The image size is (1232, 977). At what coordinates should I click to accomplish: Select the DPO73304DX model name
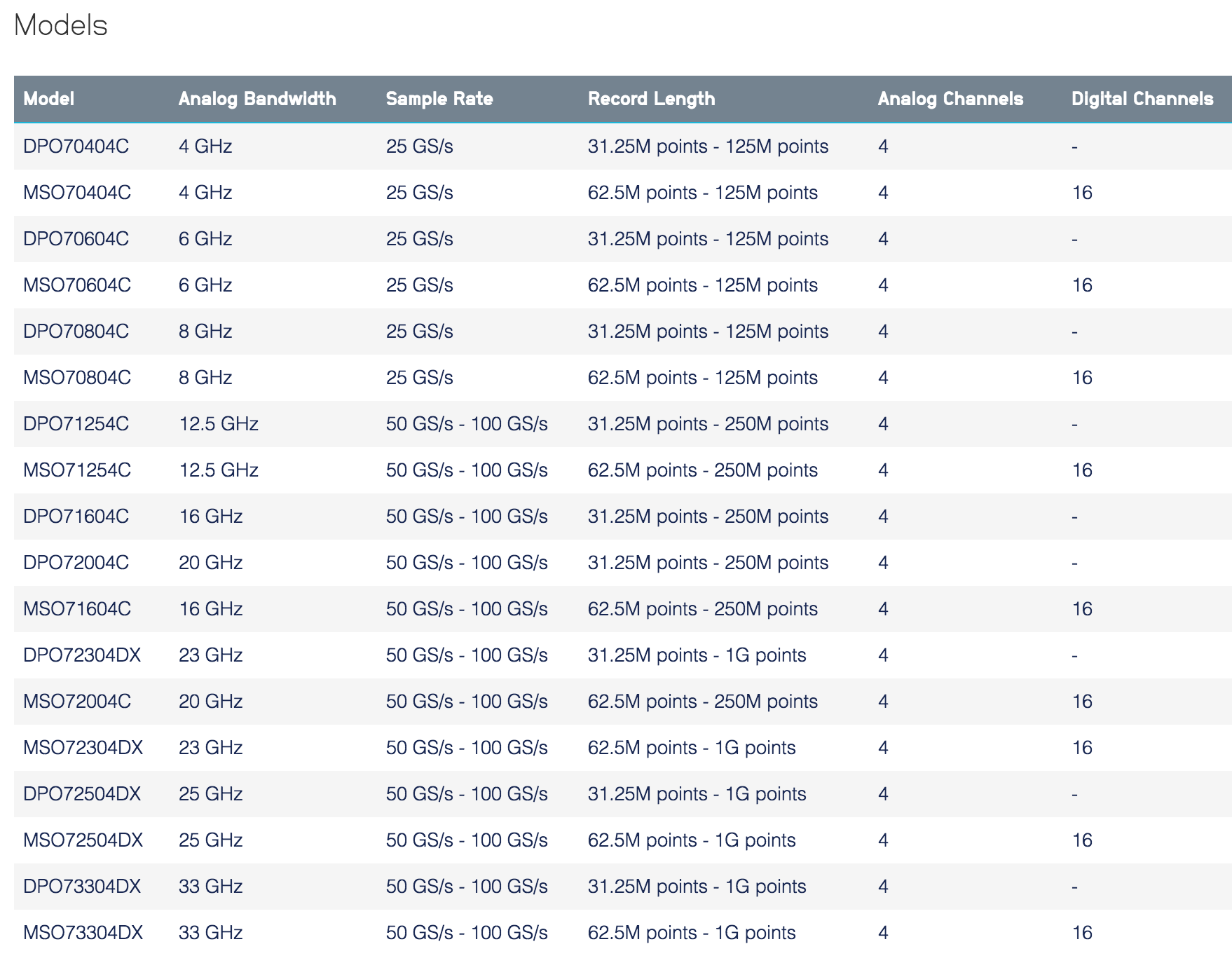(x=82, y=887)
